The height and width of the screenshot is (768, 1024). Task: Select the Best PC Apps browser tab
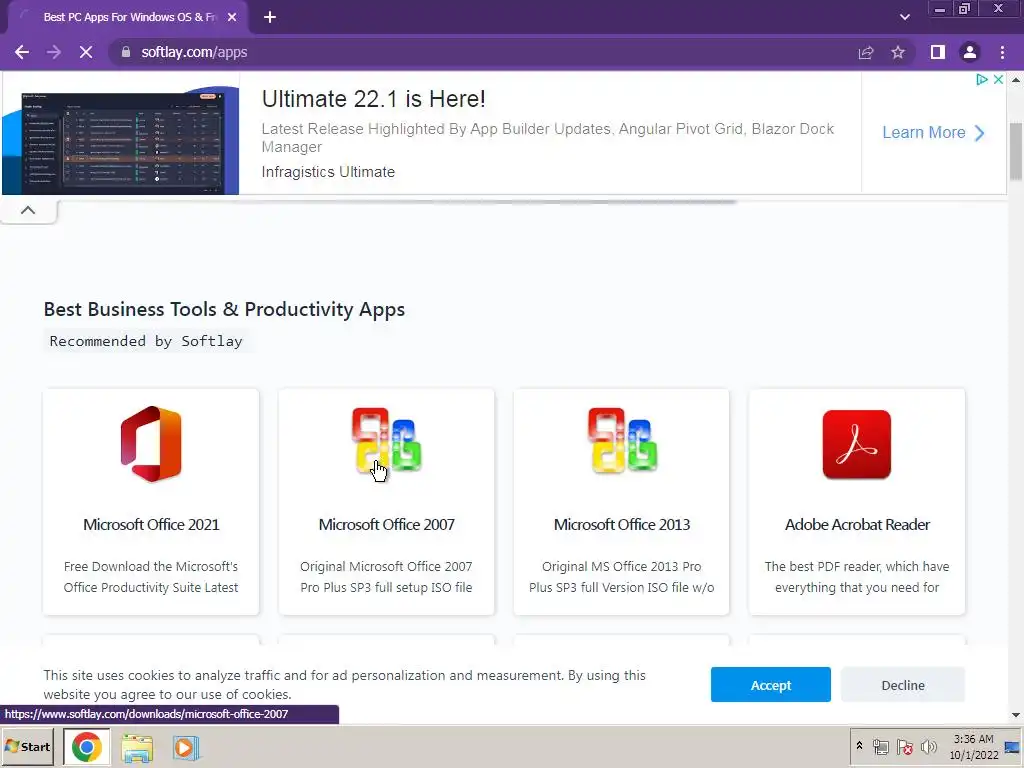129,18
